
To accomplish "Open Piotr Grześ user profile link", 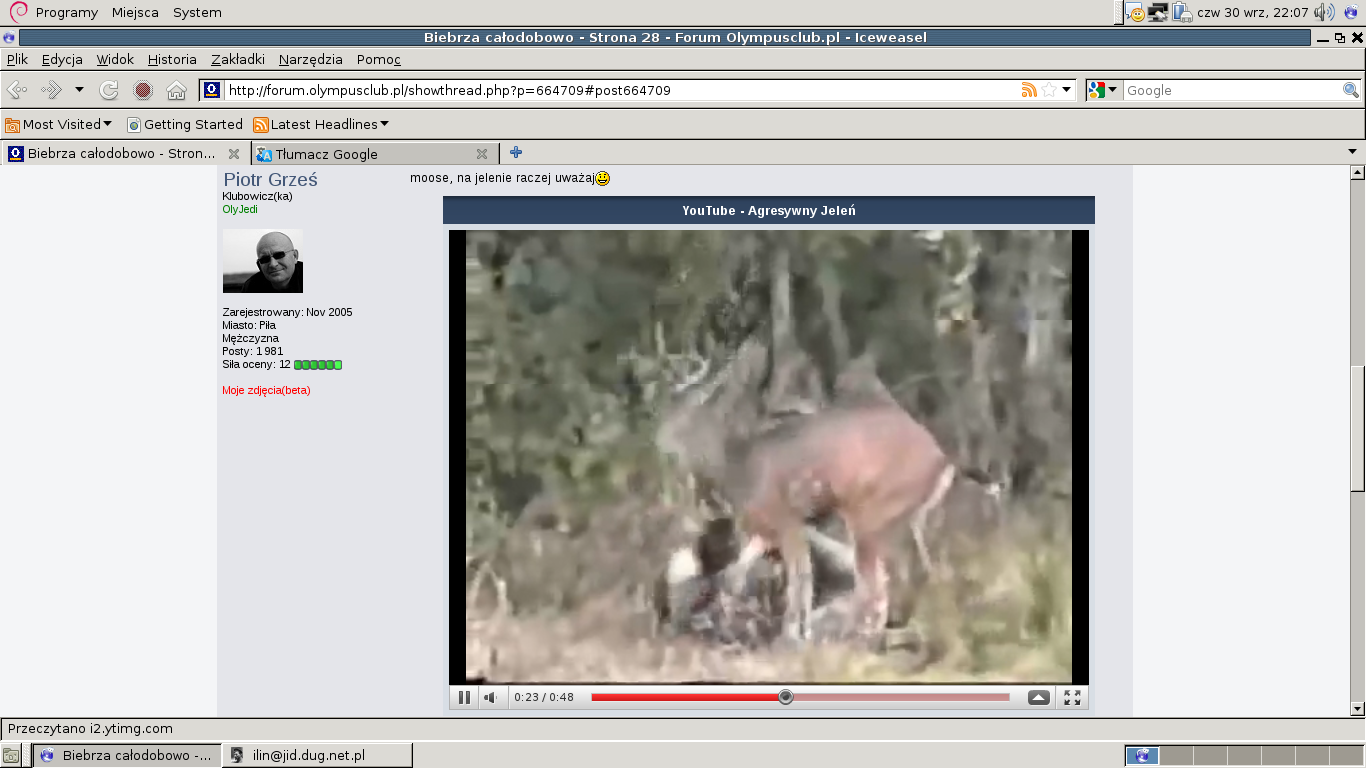I will coord(270,180).
